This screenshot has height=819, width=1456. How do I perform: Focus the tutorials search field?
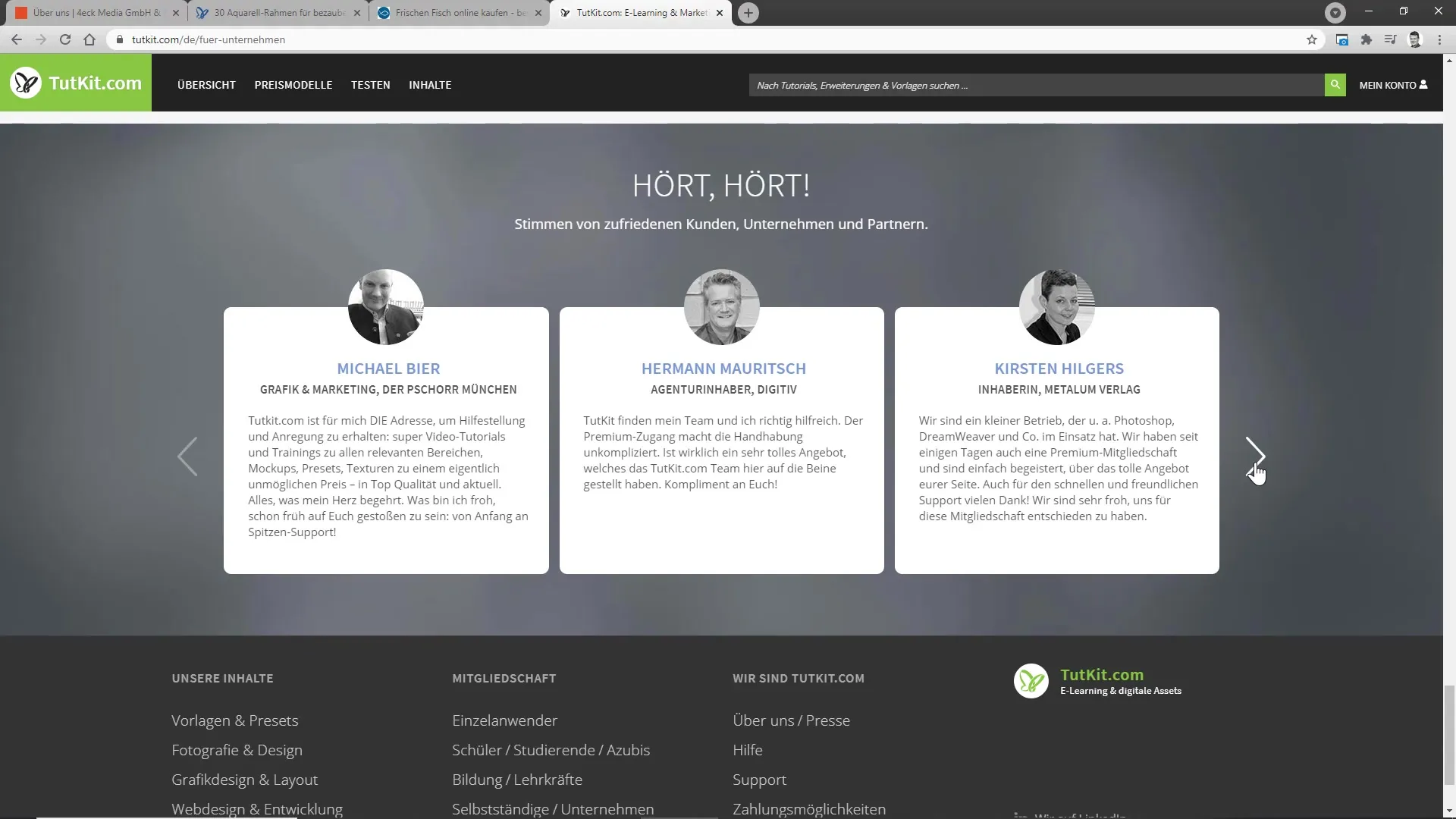(x=1036, y=85)
